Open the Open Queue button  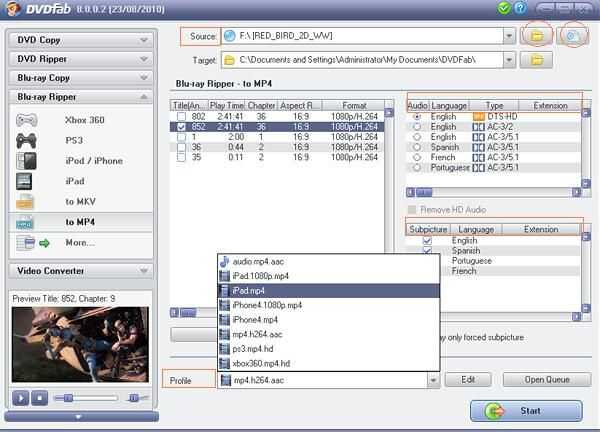547,380
